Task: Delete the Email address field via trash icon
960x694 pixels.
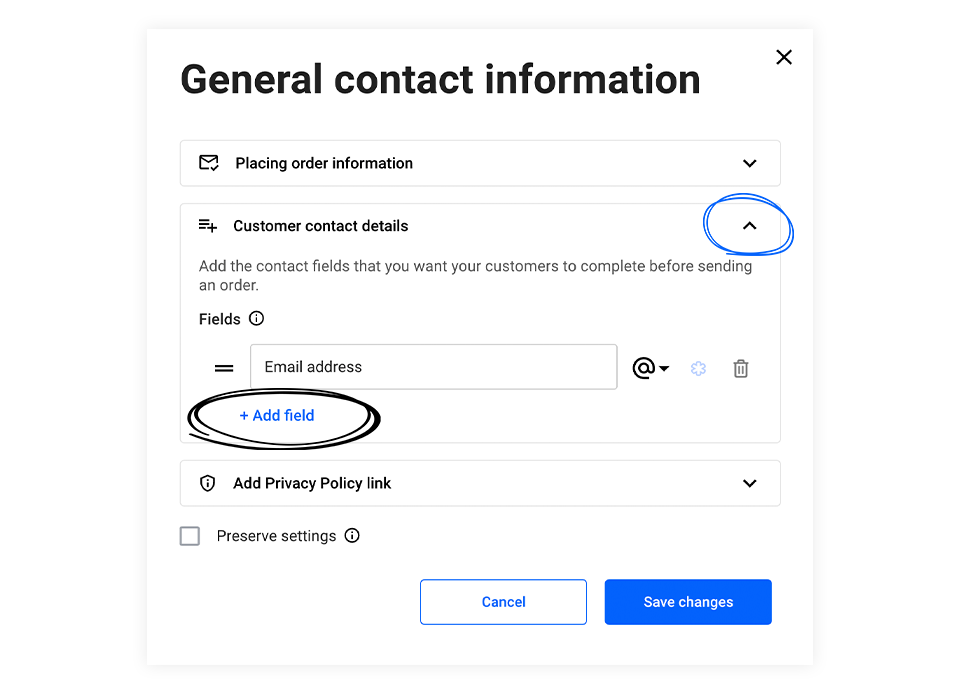Action: [x=740, y=368]
